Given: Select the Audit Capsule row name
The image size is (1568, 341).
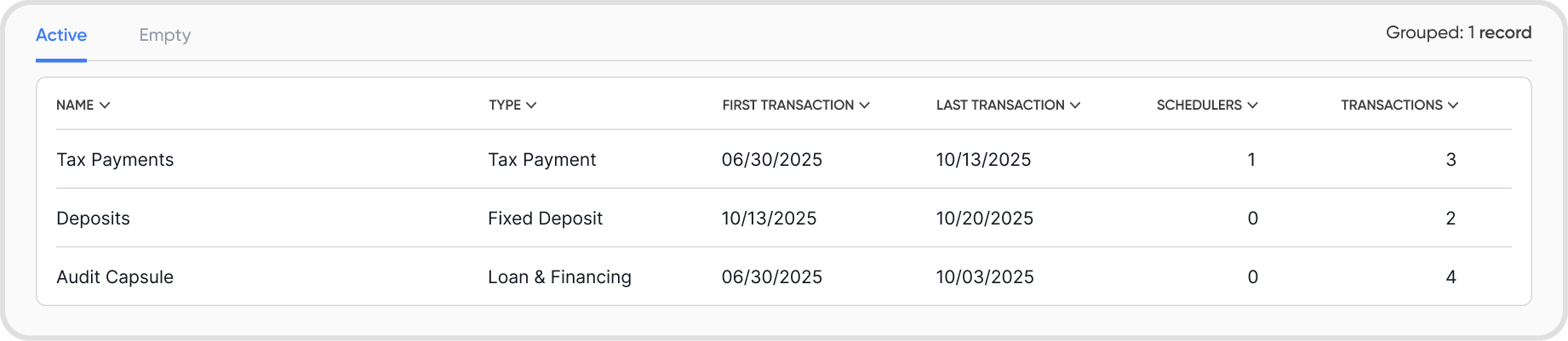Looking at the screenshot, I should [115, 277].
